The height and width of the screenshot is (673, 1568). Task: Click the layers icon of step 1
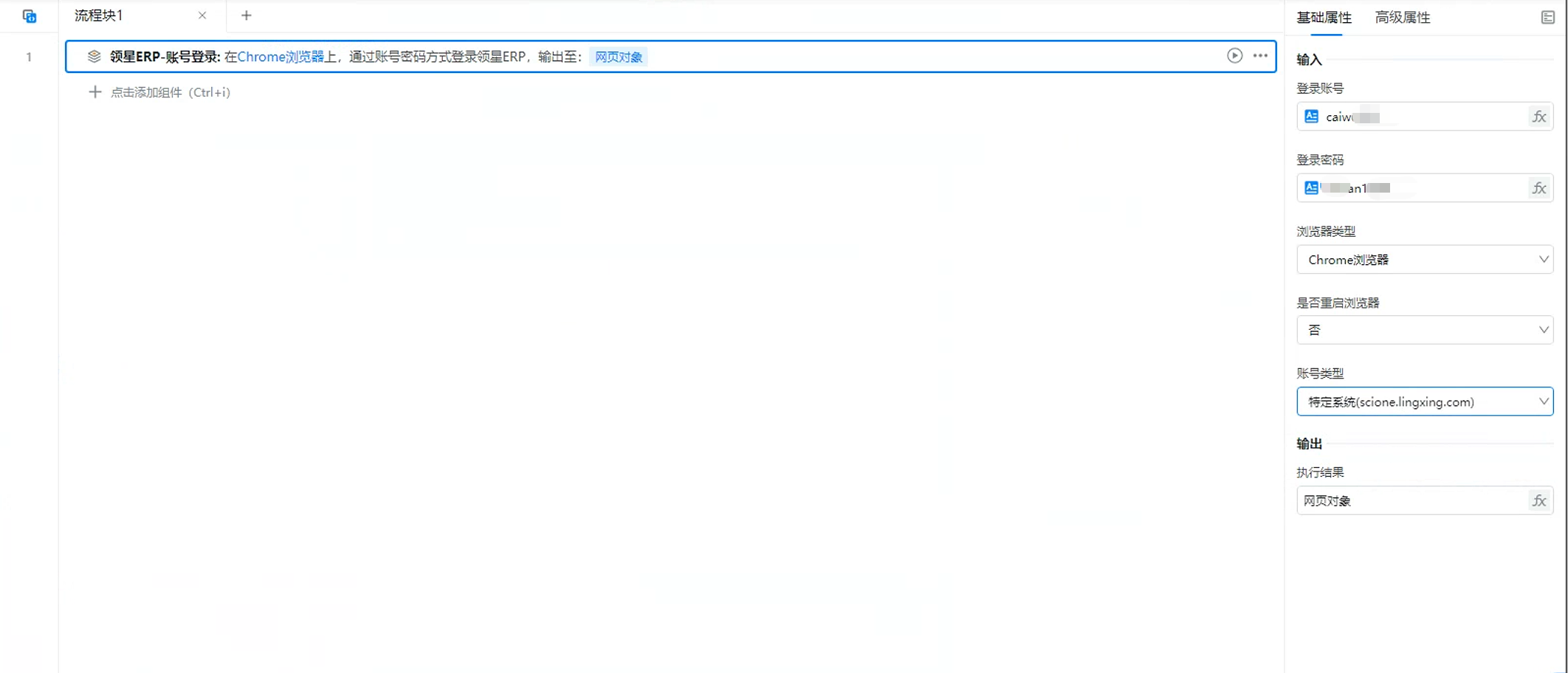click(94, 57)
